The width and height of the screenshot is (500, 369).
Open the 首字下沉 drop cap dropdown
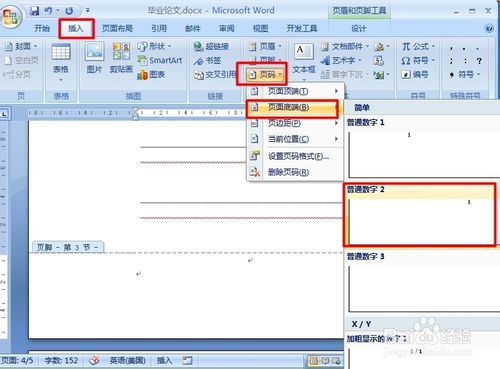345,74
